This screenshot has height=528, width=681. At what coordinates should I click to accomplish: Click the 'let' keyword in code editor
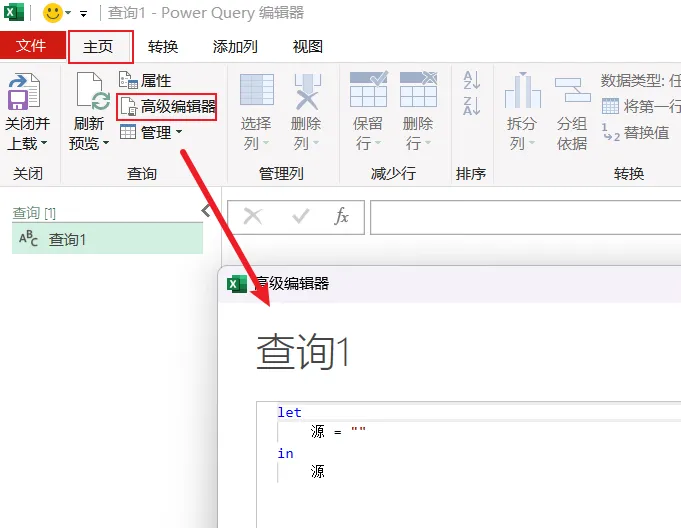289,412
